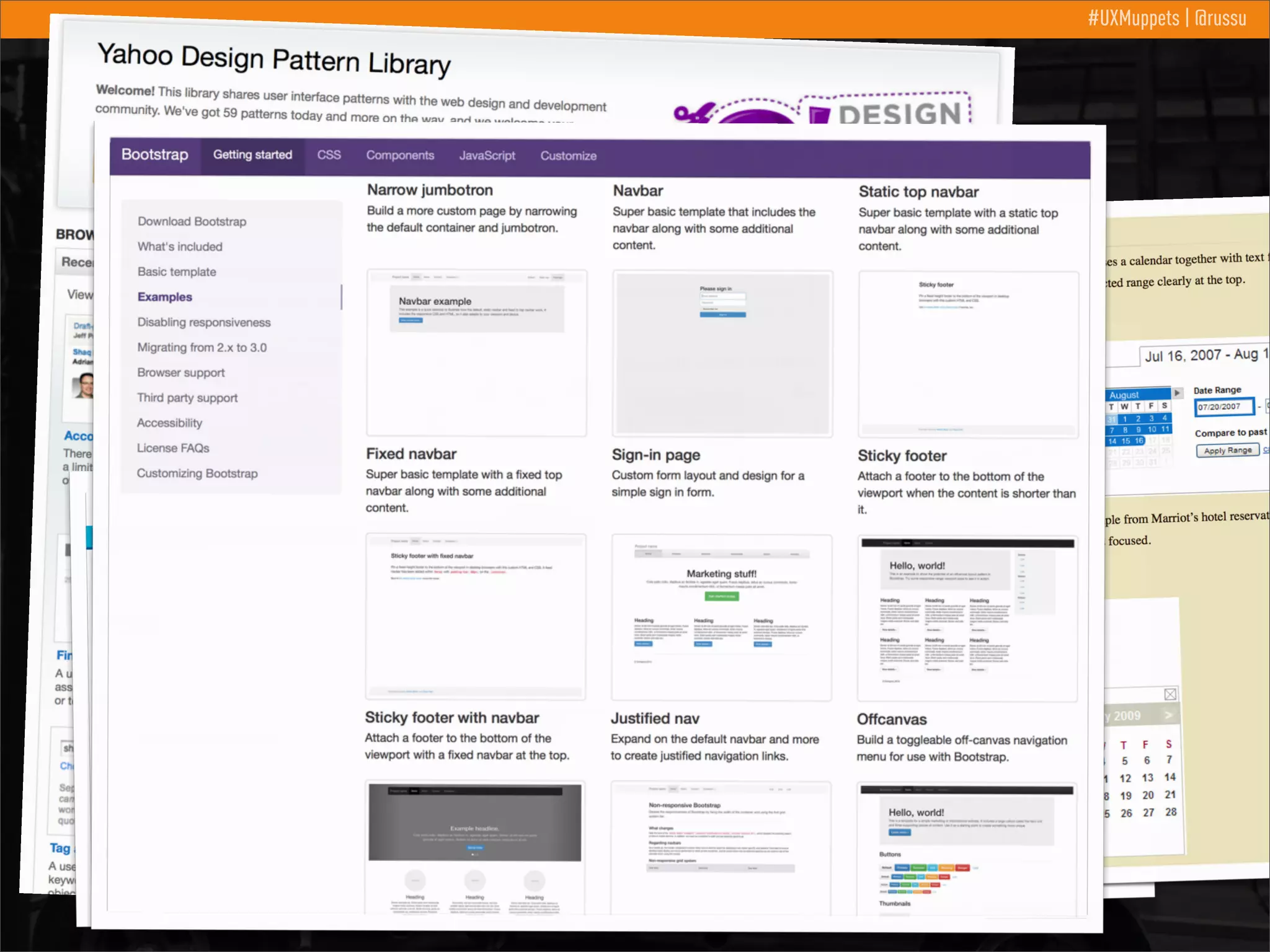Image resolution: width=1270 pixels, height=952 pixels.
Task: Select Download Bootstrap in the sidebar
Action: (192, 221)
